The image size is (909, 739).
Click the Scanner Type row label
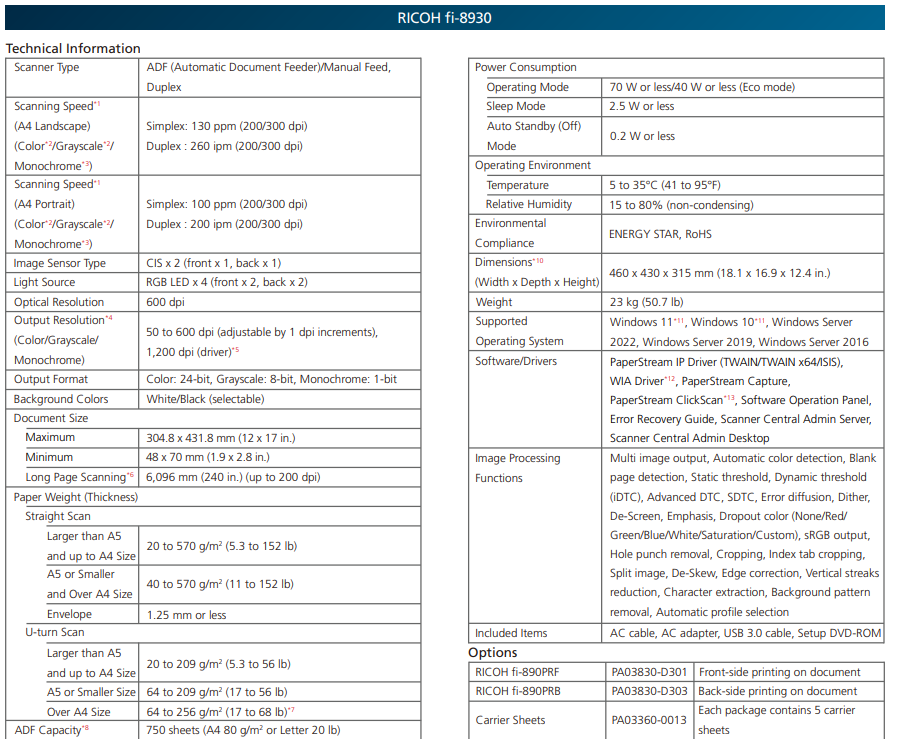tap(47, 68)
